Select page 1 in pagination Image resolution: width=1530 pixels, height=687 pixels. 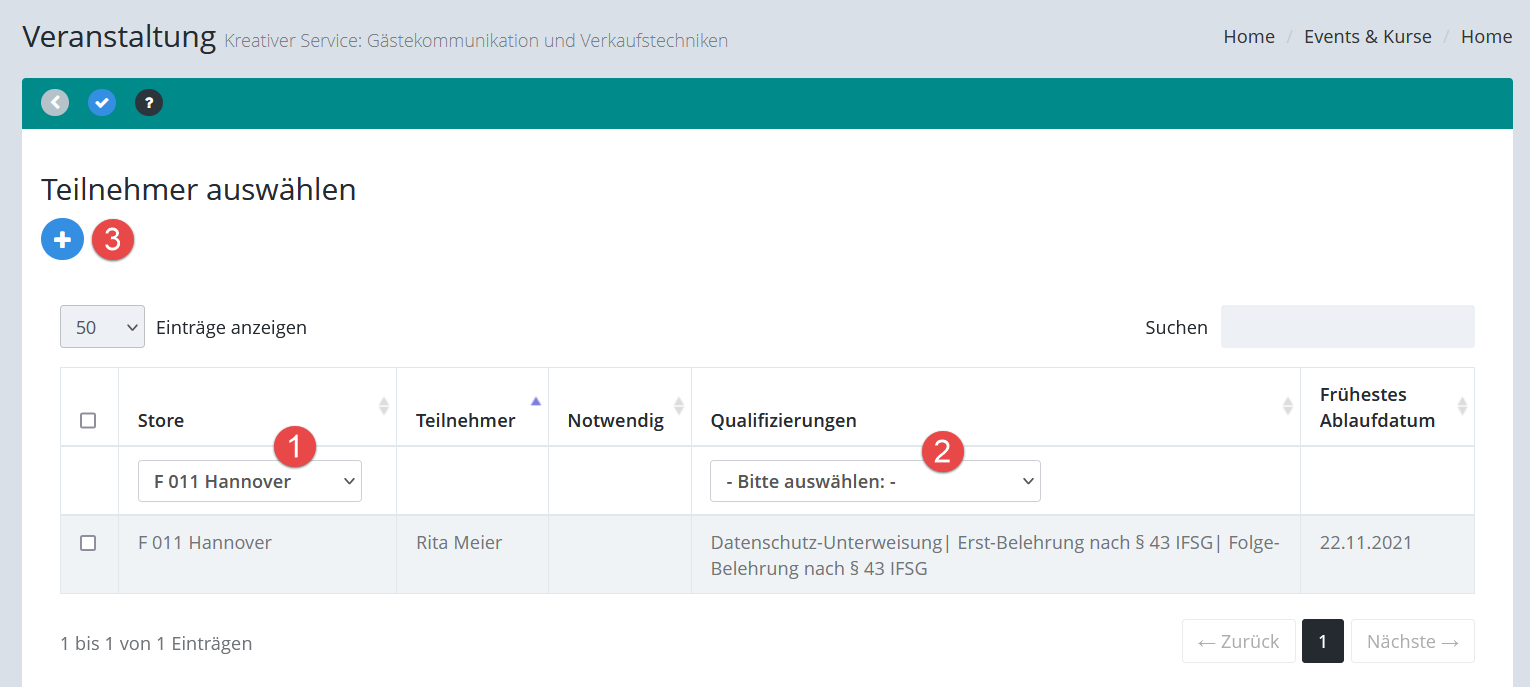[x=1322, y=641]
